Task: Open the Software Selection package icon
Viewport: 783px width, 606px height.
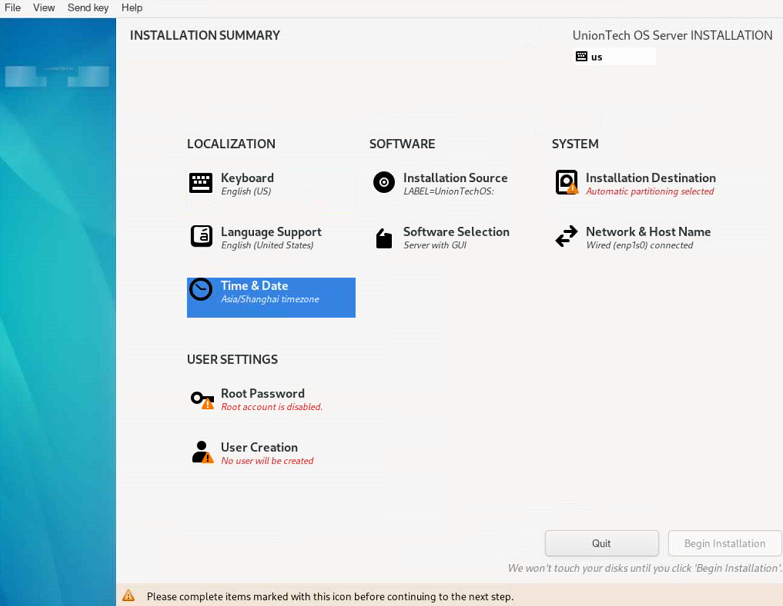Action: click(384, 238)
